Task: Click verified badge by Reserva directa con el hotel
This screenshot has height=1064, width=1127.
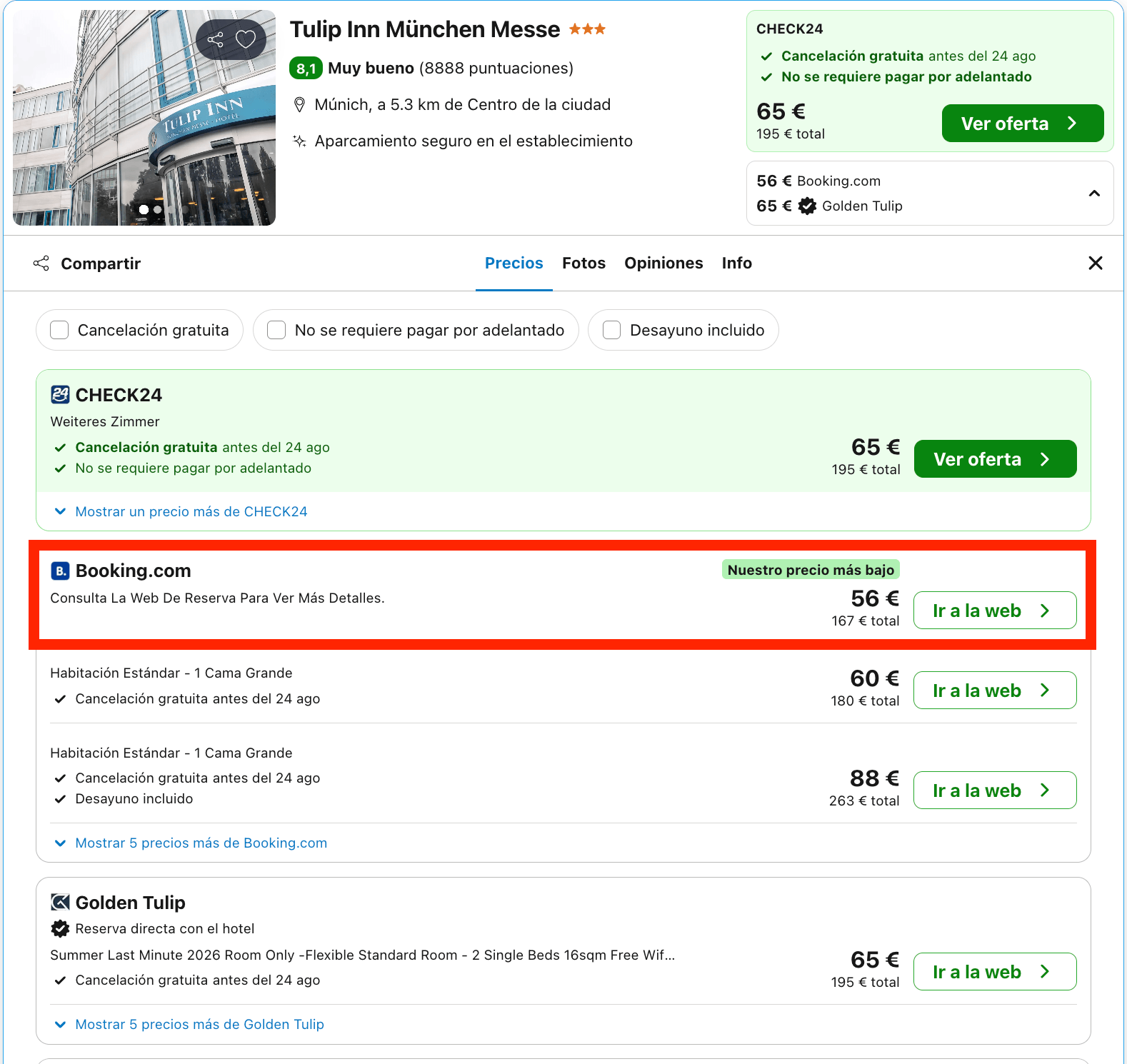Action: pyautogui.click(x=60, y=928)
